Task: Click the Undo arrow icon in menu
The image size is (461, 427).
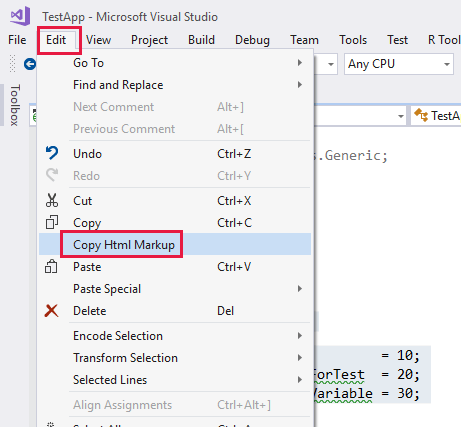Action: point(52,153)
